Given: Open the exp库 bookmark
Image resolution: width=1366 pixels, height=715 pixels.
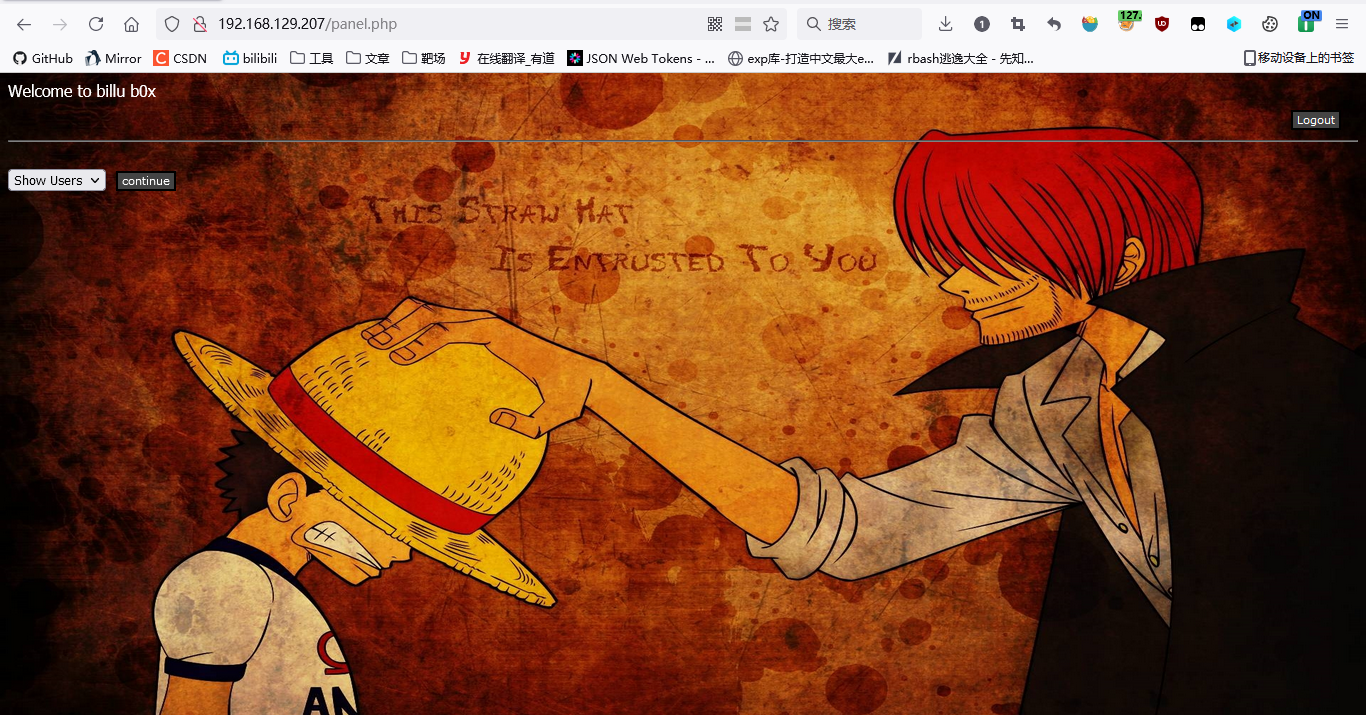Looking at the screenshot, I should tap(801, 58).
